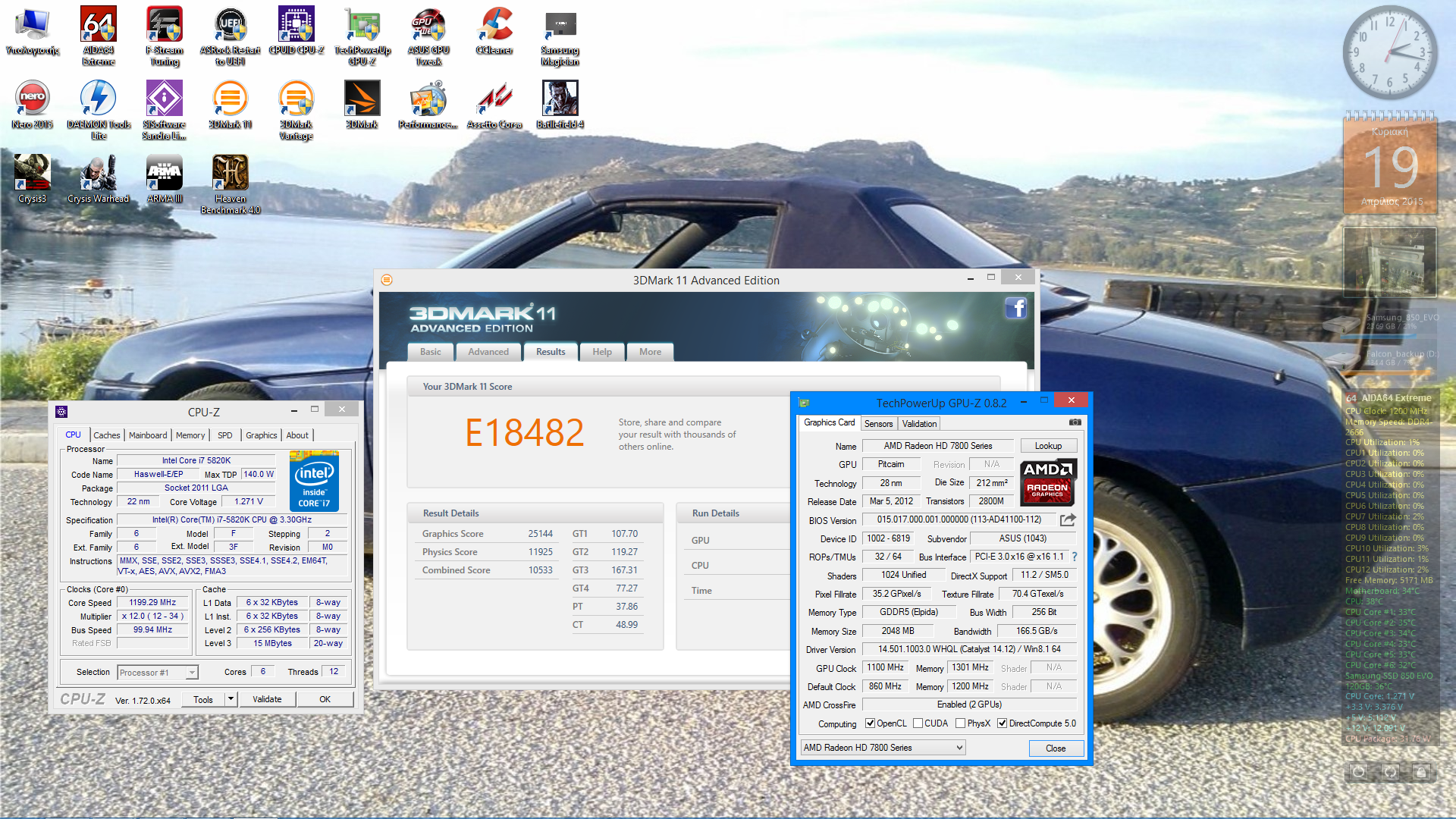Toggle the OpenCL checkbox in GPU-Z

[x=870, y=723]
